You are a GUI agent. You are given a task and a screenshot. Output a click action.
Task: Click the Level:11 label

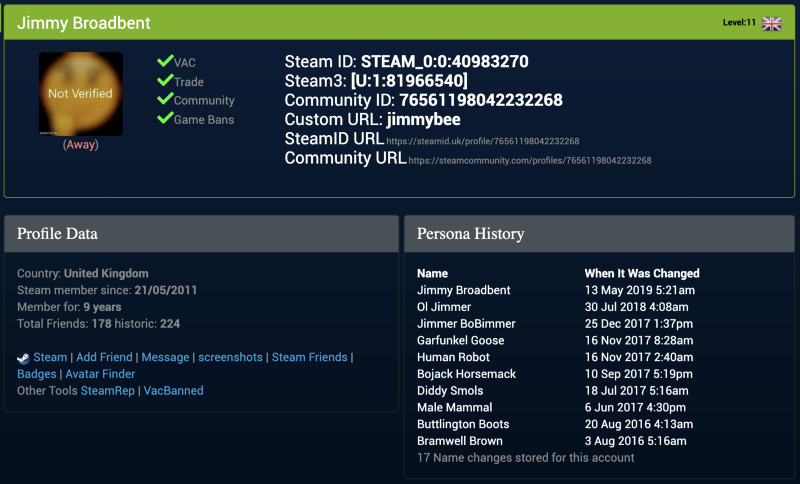739,22
